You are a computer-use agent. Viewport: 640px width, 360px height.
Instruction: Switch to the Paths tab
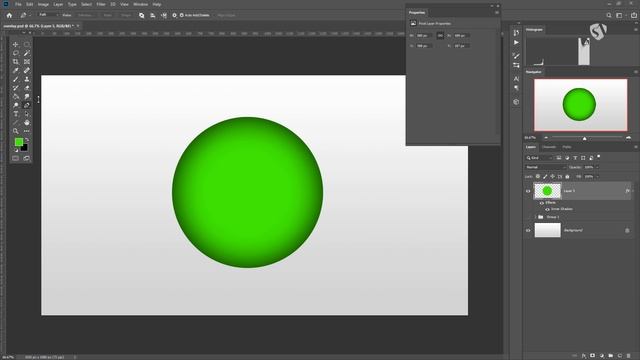[567, 147]
